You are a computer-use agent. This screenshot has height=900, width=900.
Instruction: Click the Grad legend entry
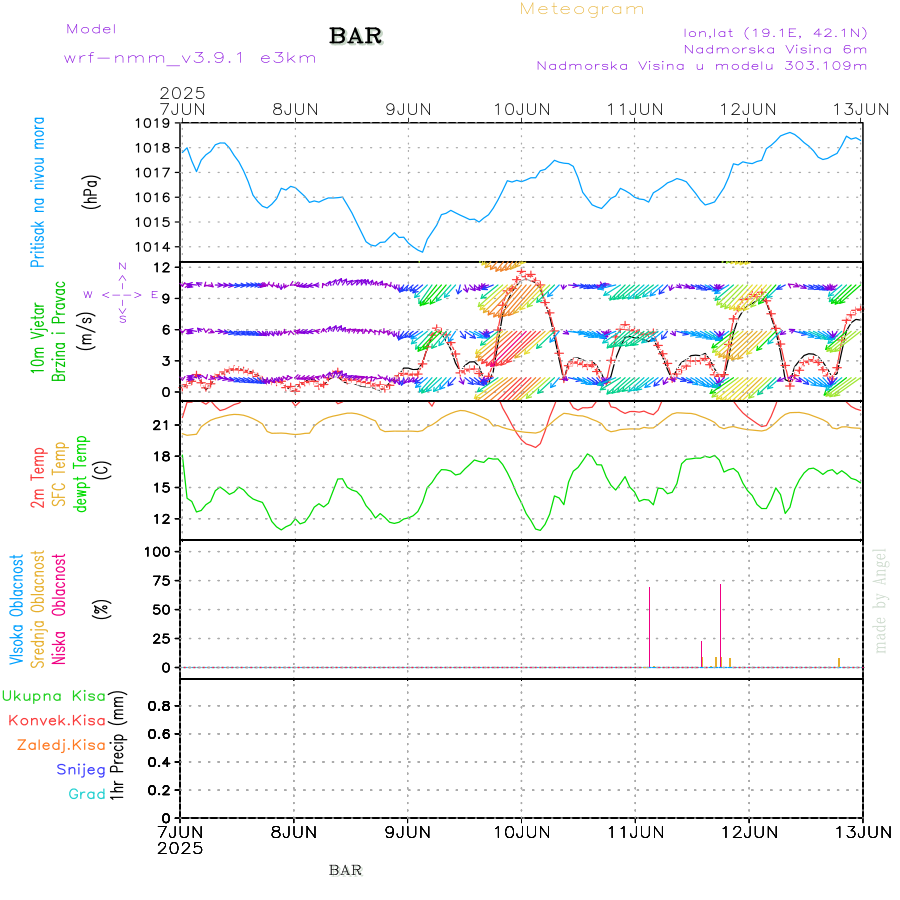(87, 794)
